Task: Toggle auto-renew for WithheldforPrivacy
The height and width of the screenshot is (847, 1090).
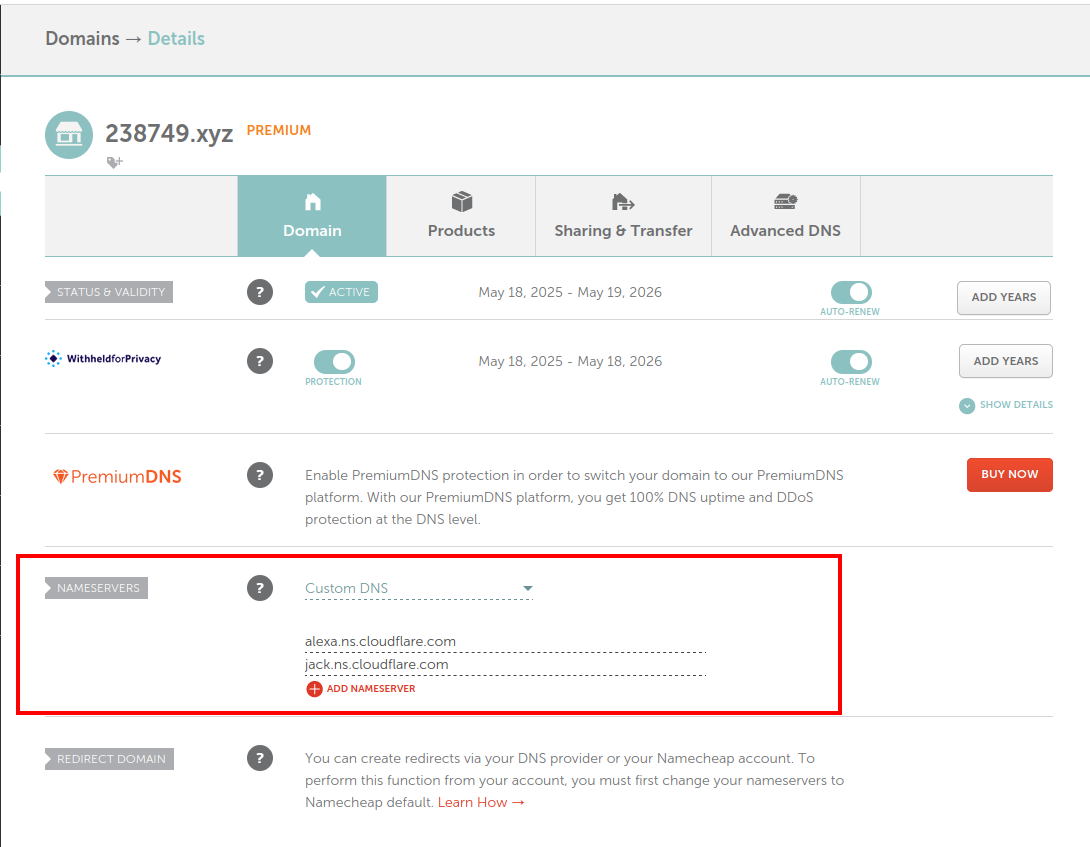Action: point(851,362)
